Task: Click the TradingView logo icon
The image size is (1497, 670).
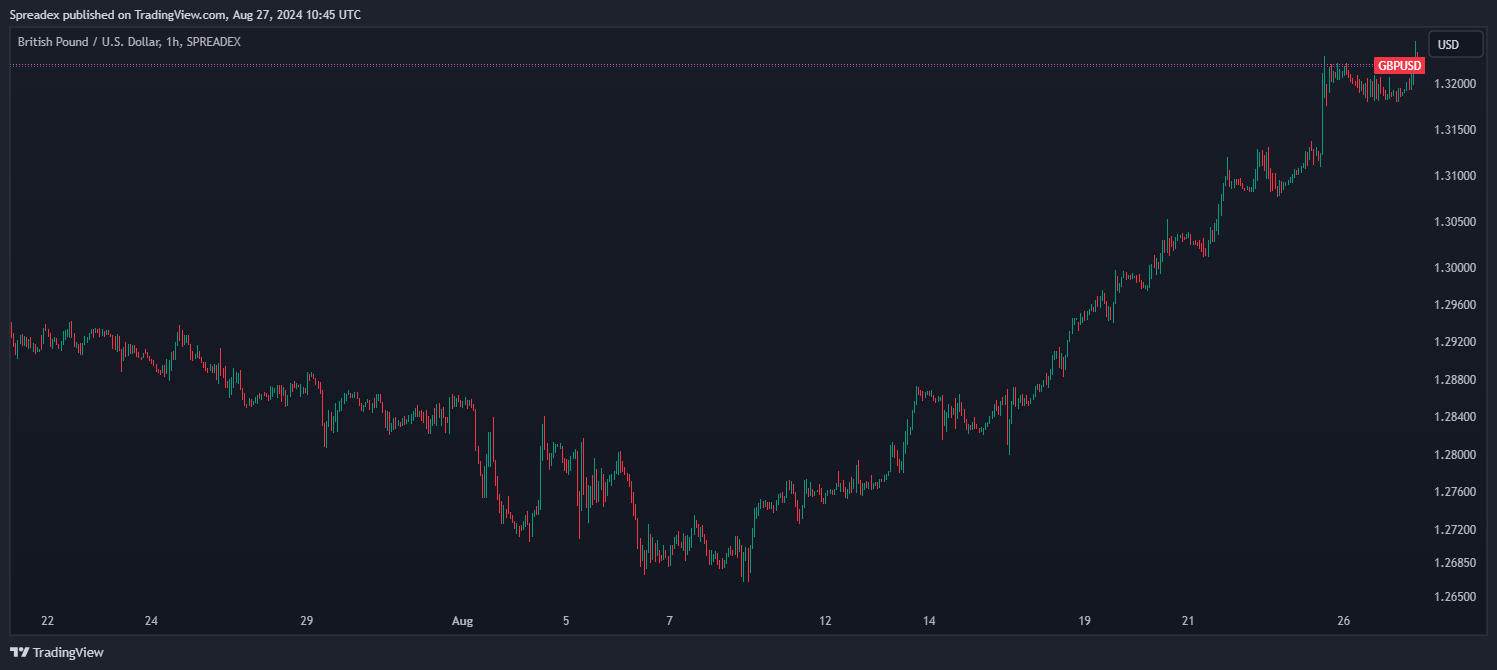Action: click(x=19, y=653)
